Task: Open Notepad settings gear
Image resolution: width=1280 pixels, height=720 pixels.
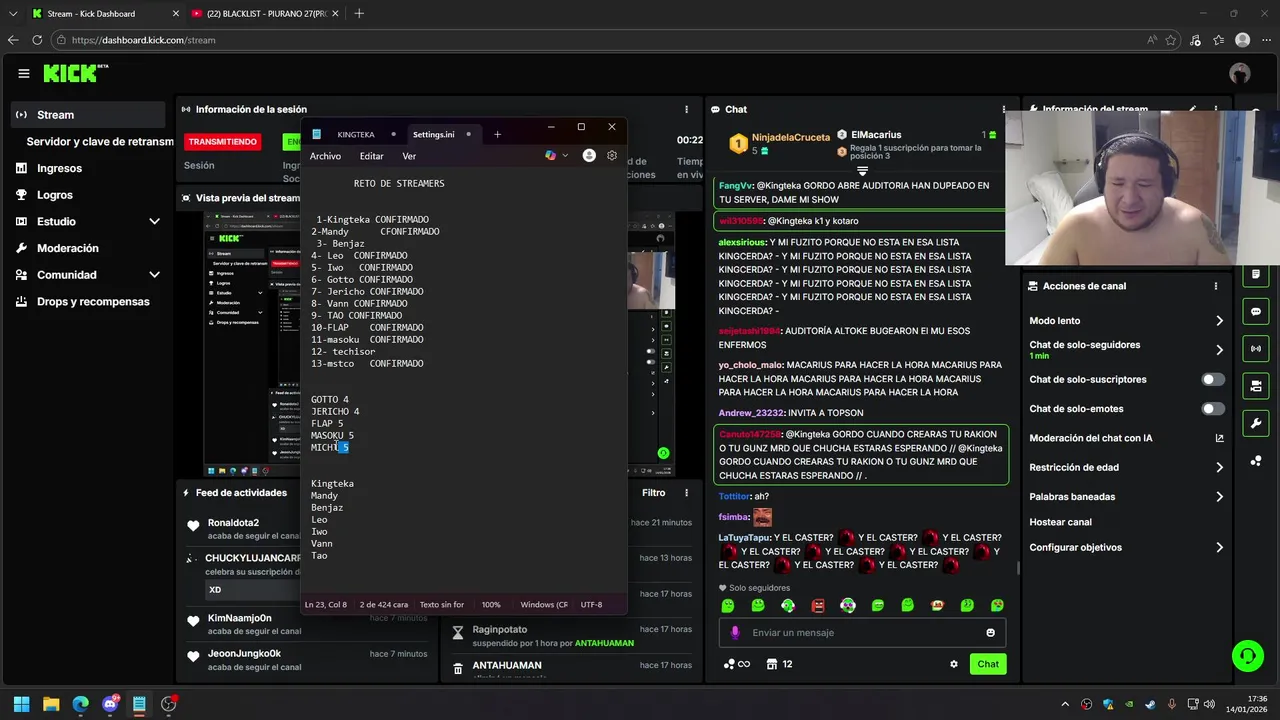Action: (x=612, y=156)
